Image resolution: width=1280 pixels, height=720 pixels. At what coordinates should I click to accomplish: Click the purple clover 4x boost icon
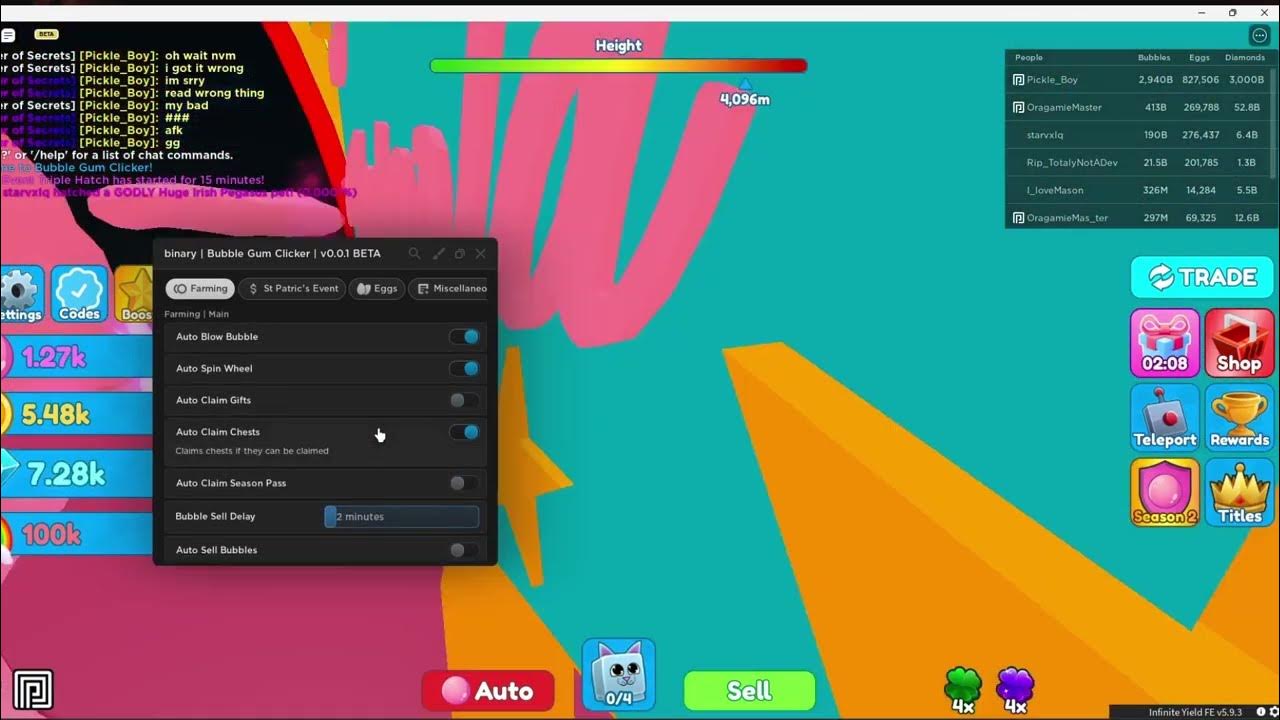(1015, 690)
